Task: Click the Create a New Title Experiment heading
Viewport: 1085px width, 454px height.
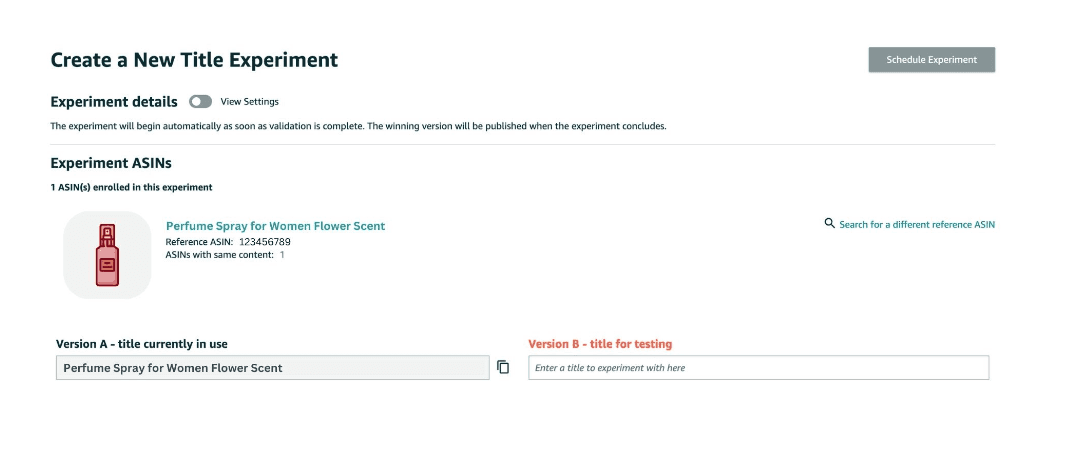Action: (x=194, y=60)
